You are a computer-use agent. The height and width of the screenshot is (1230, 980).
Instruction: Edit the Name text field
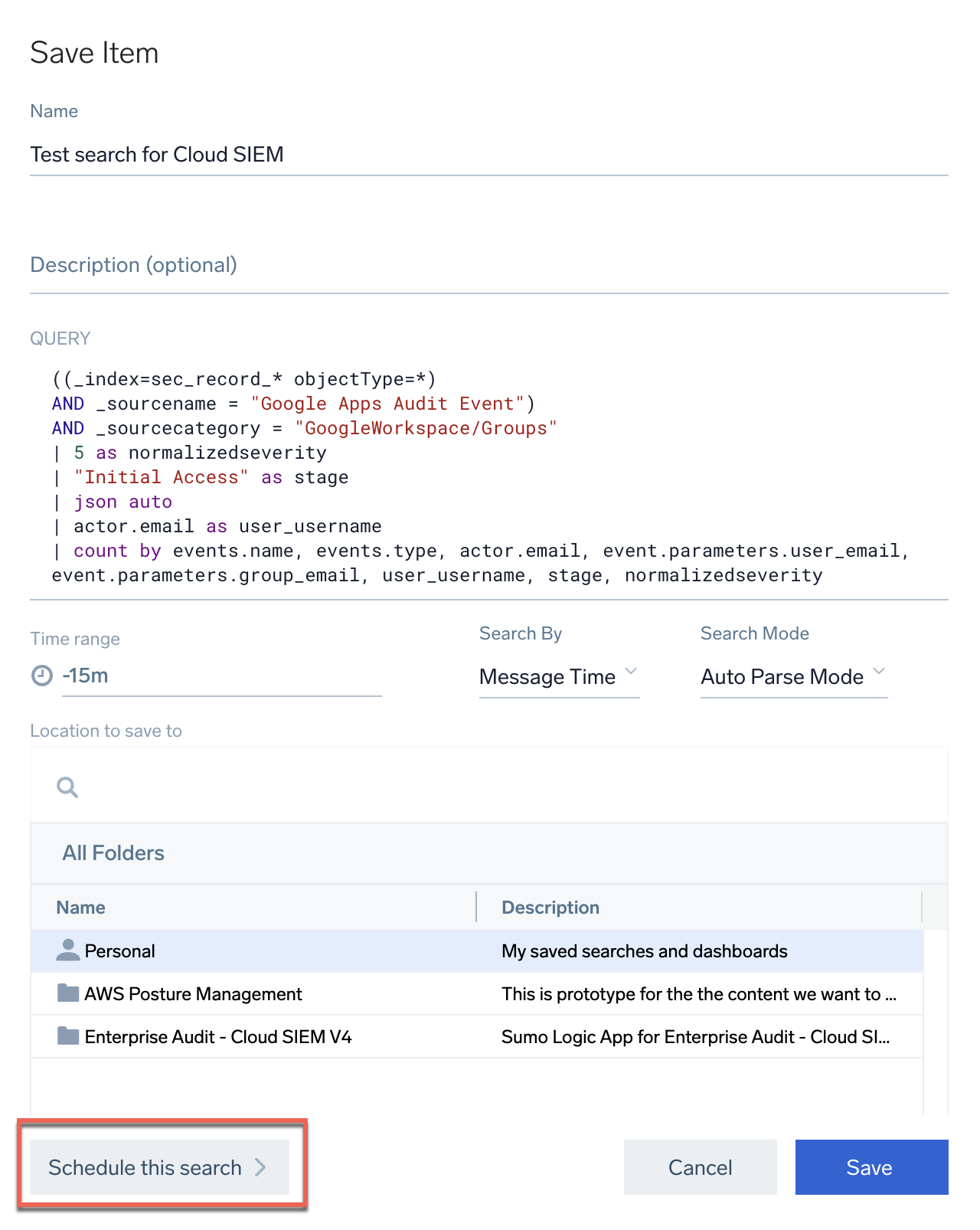[x=488, y=155]
